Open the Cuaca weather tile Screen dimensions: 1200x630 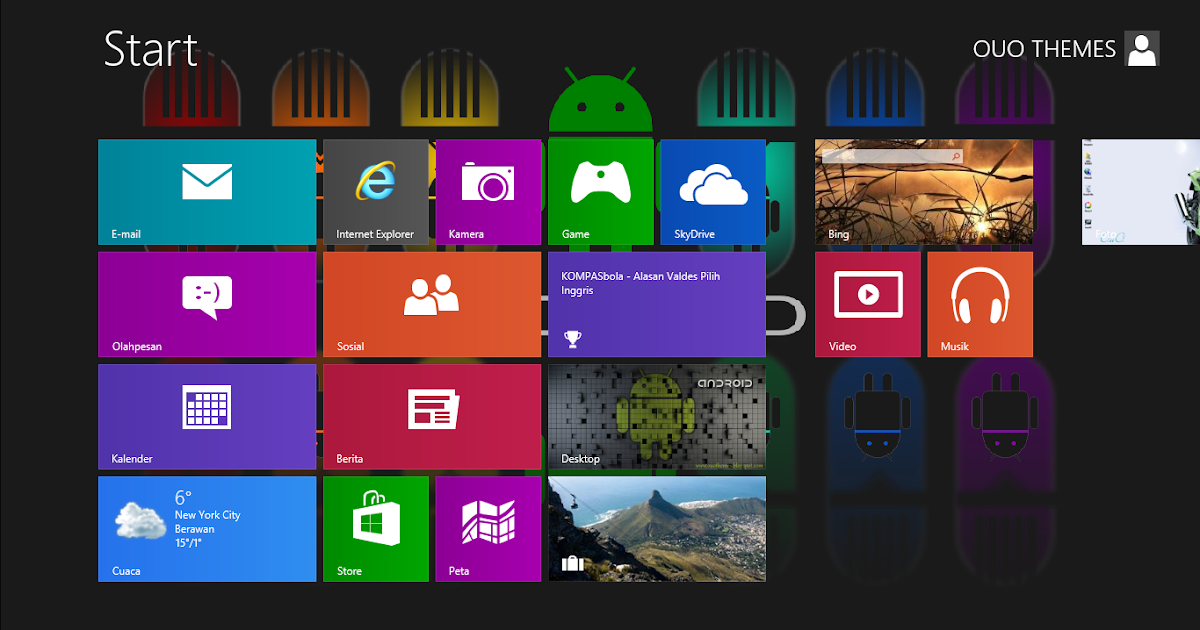tap(207, 529)
